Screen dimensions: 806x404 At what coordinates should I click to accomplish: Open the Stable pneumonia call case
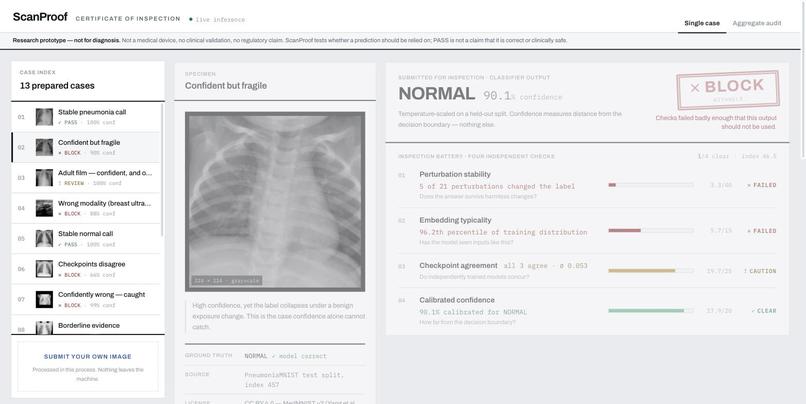click(x=86, y=117)
